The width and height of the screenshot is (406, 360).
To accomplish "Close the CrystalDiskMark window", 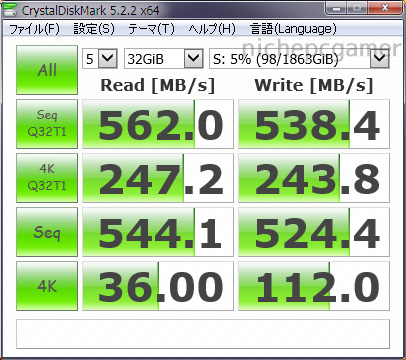I will coord(385,8).
